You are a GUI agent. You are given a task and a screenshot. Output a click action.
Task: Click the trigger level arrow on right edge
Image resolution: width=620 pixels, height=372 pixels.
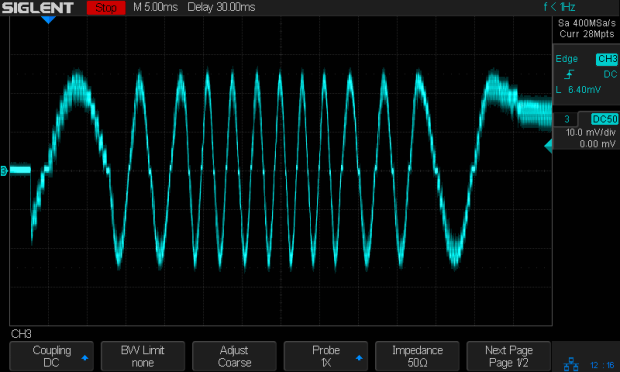(548, 146)
